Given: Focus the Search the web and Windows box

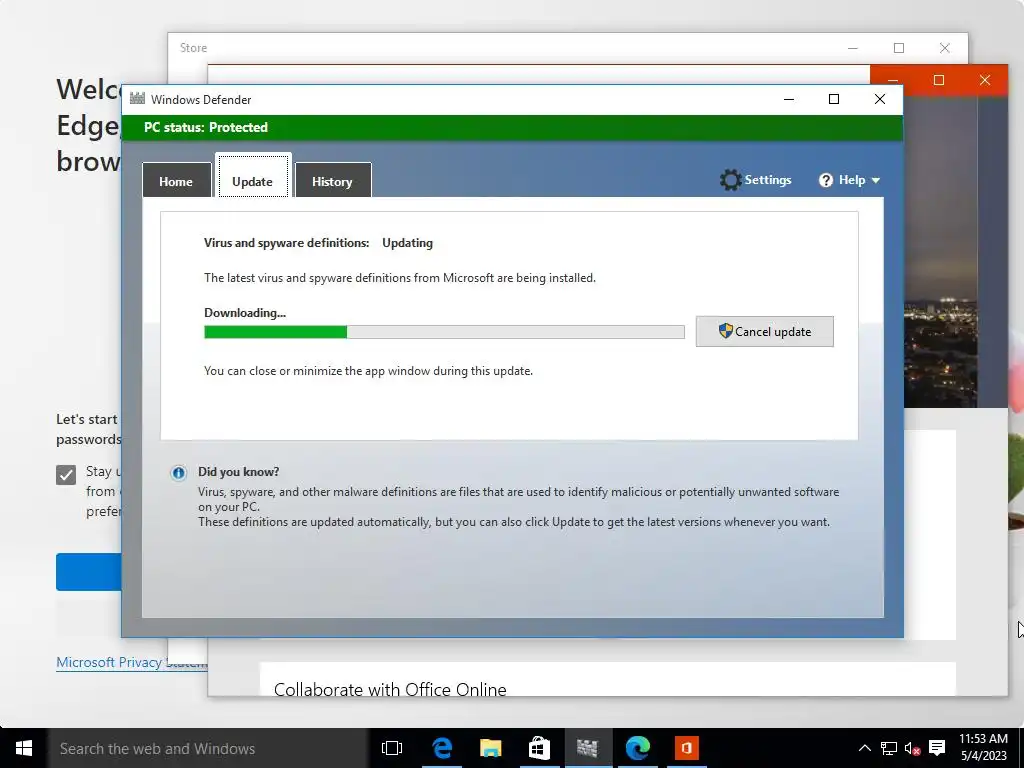Looking at the screenshot, I should tap(208, 748).
